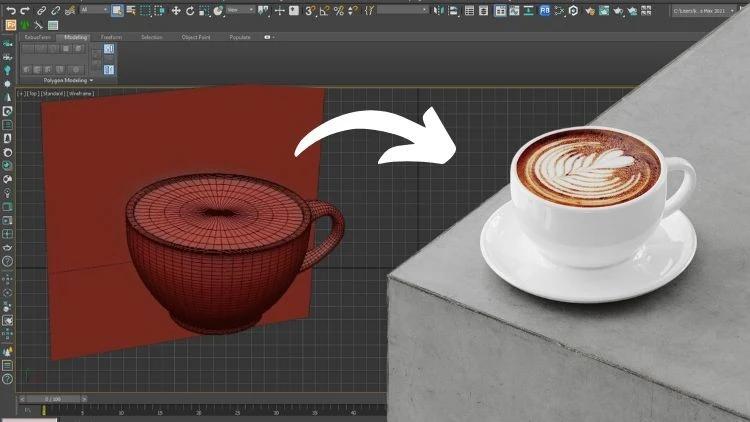Toggle the Percent Snap button
Image resolution: width=750 pixels, height=422 pixels.
(339, 10)
